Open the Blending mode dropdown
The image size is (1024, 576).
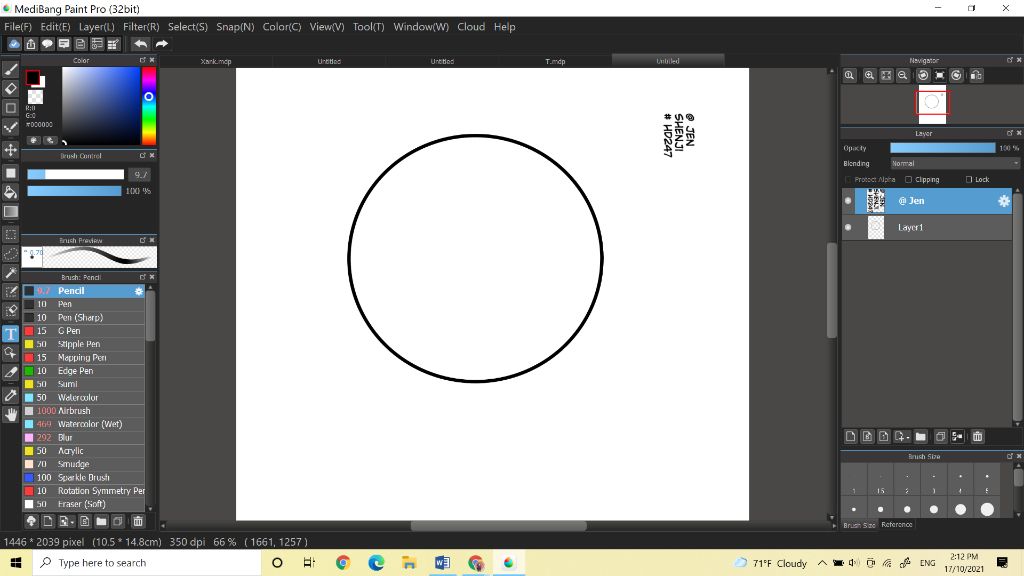(x=955, y=163)
